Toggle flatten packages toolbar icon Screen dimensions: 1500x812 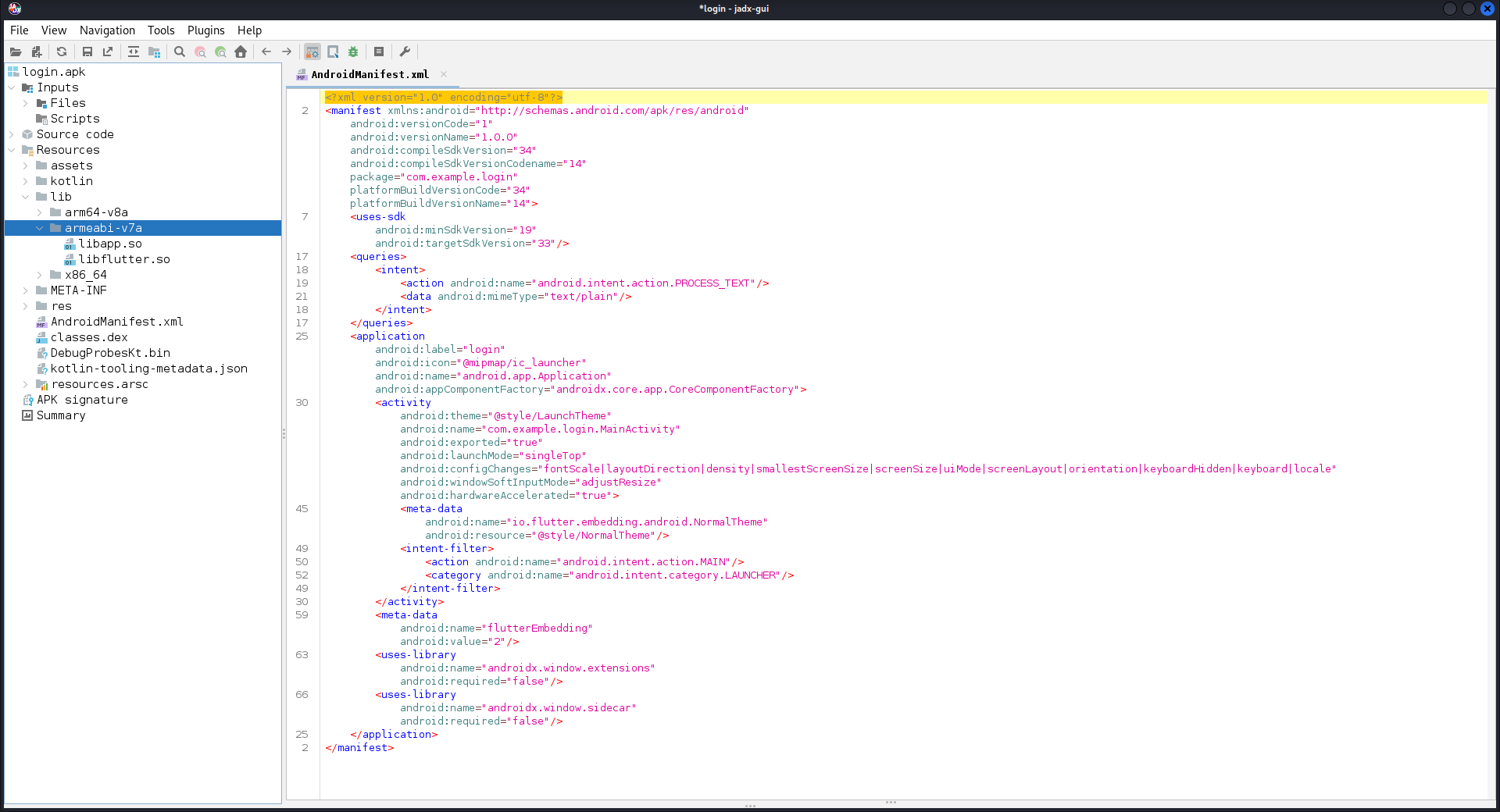point(154,52)
